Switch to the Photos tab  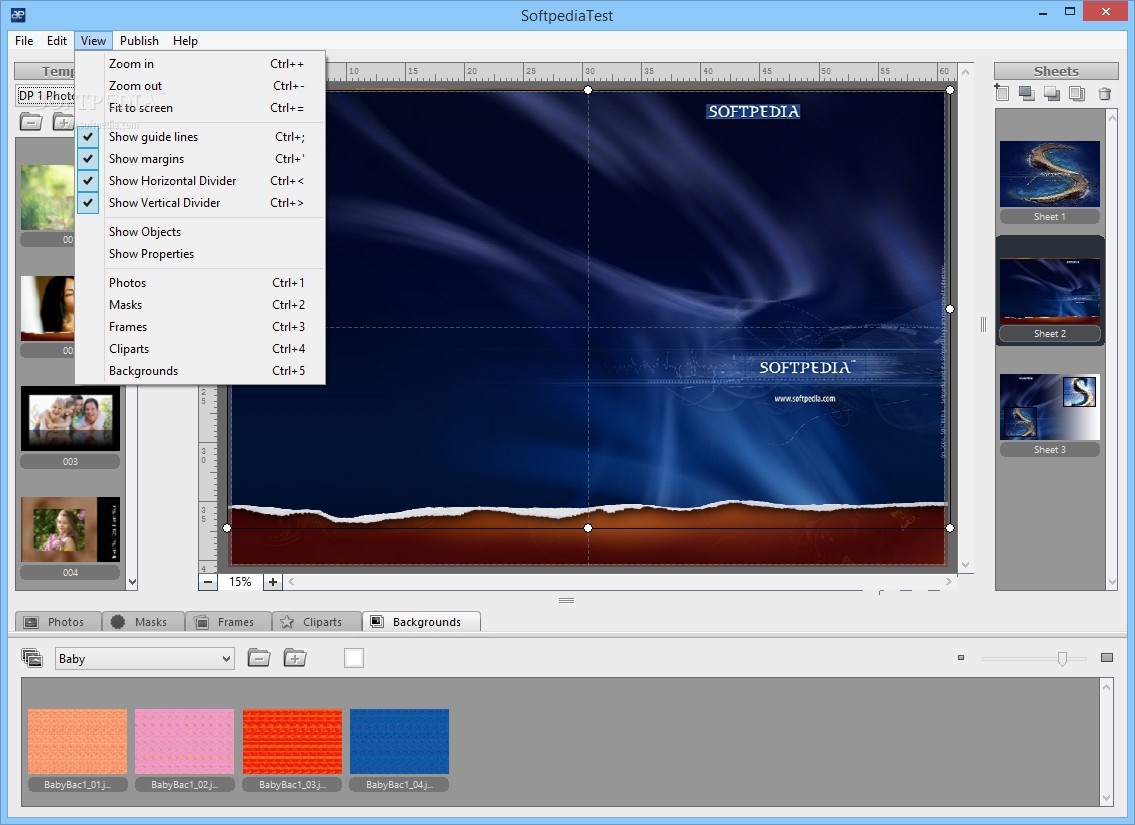tap(57, 622)
